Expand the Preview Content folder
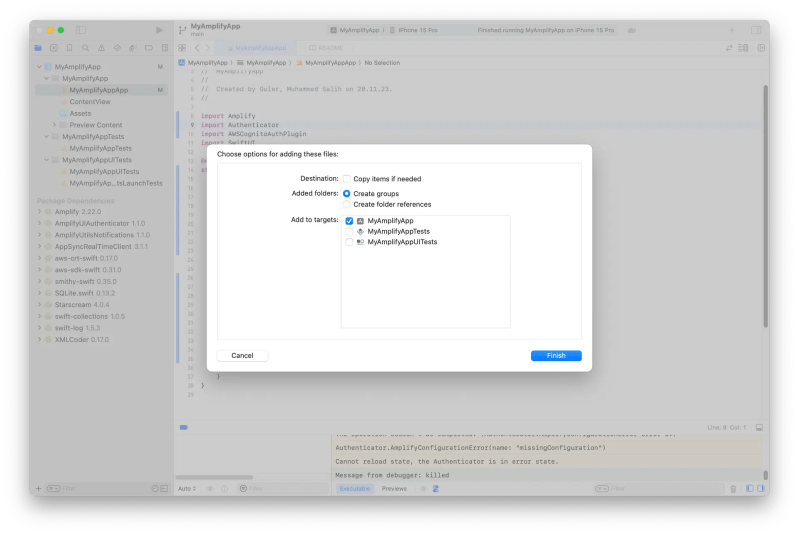The height and width of the screenshot is (535, 799). tap(55, 125)
